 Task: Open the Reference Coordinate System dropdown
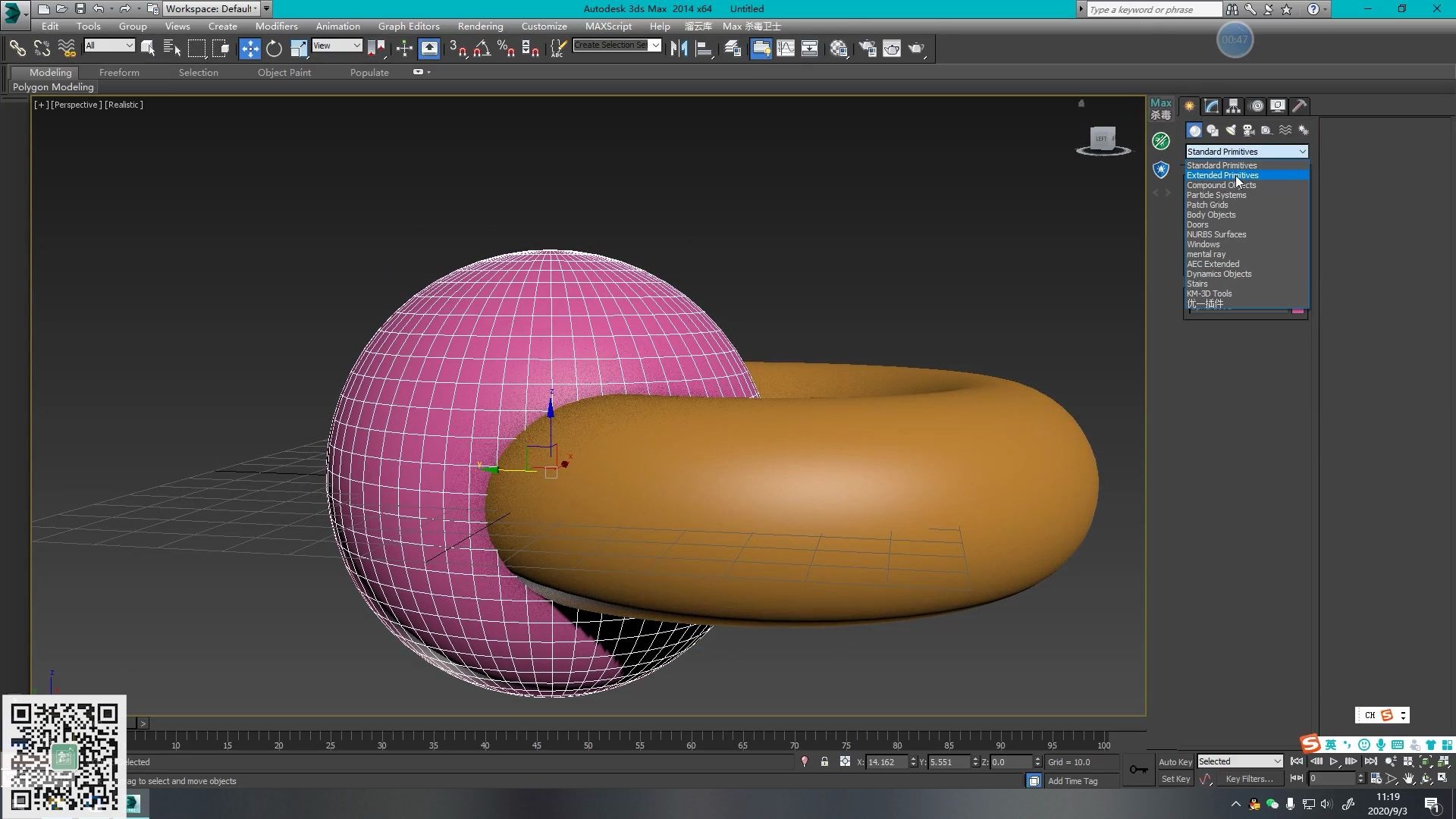(x=337, y=45)
